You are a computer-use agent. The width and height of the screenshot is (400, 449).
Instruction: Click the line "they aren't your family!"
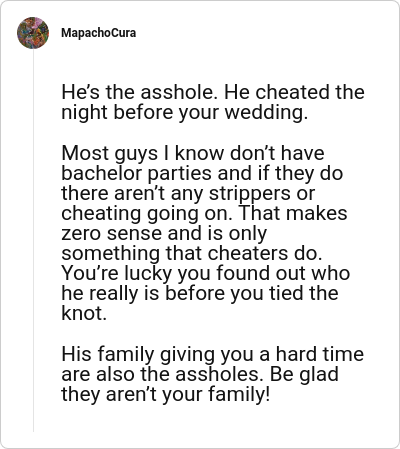[165, 394]
